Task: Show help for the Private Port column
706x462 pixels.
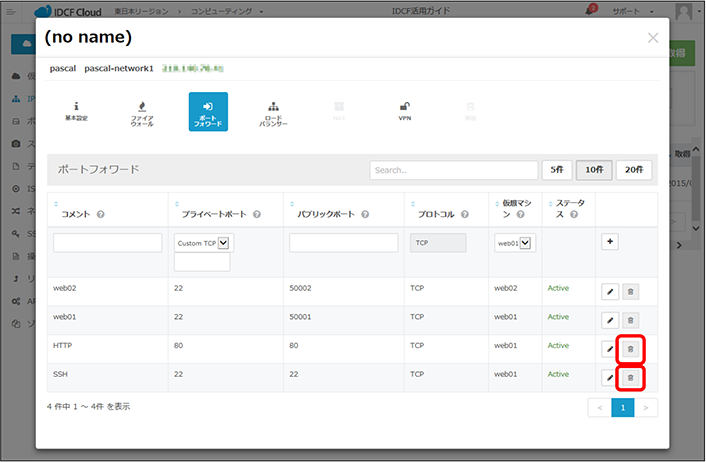Action: point(257,214)
